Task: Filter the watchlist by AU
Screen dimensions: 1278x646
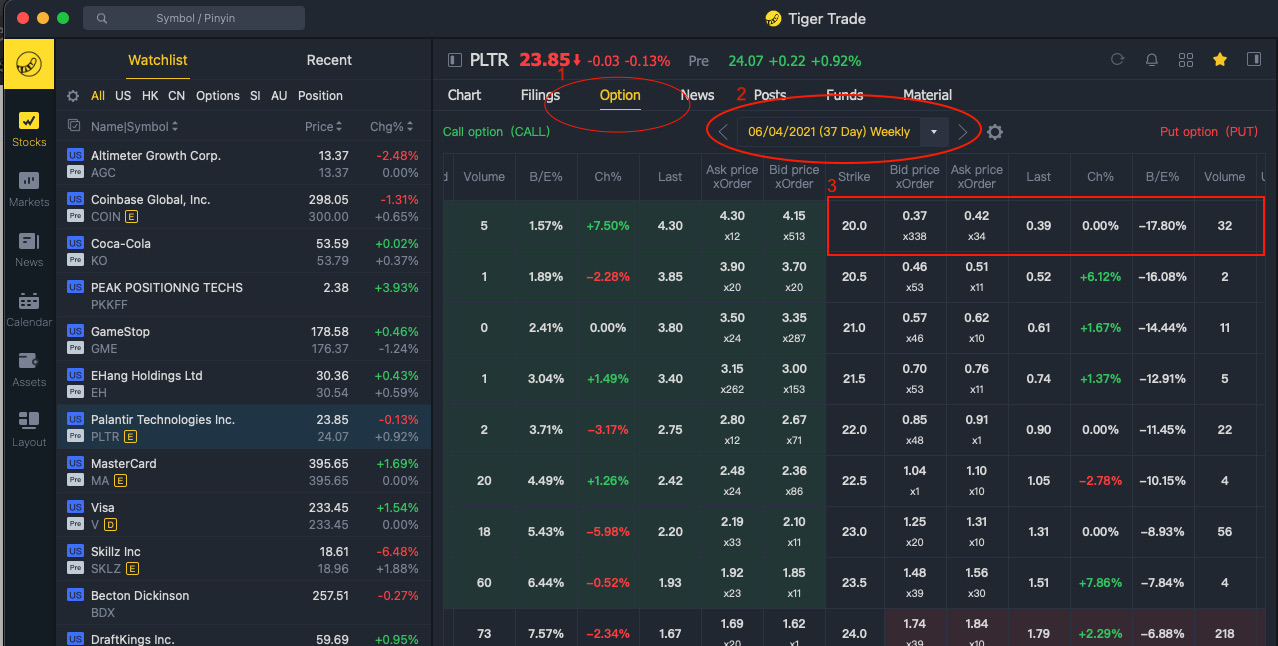Action: click(279, 96)
